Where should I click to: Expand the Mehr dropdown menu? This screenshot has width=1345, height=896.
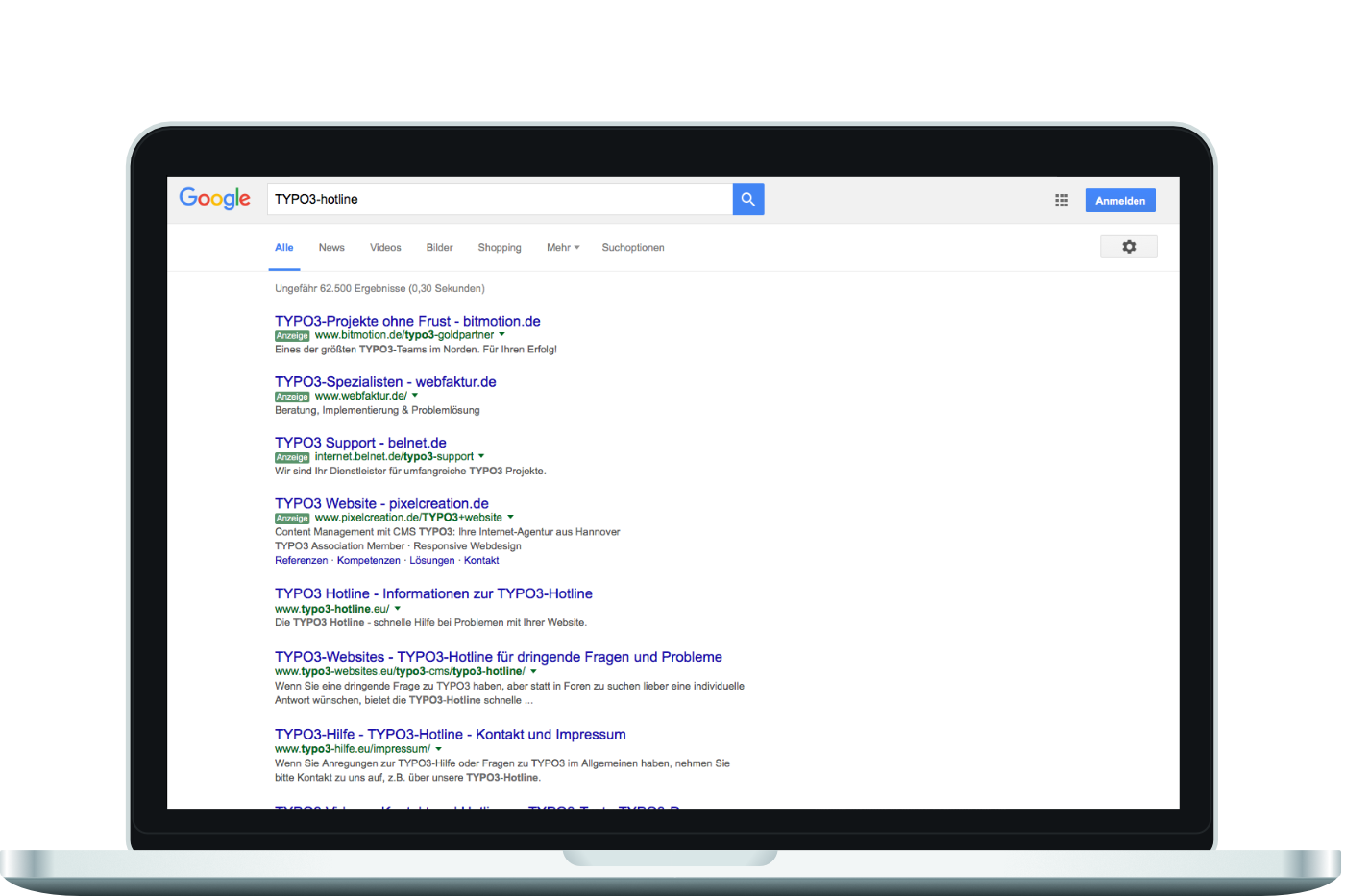[x=563, y=248]
